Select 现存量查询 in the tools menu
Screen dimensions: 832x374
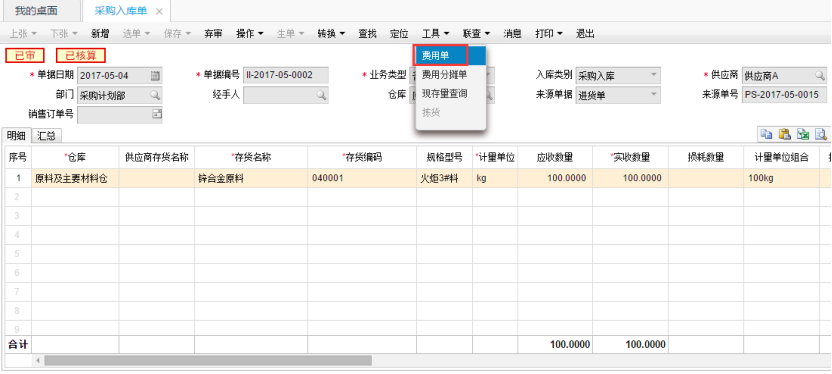coord(450,94)
